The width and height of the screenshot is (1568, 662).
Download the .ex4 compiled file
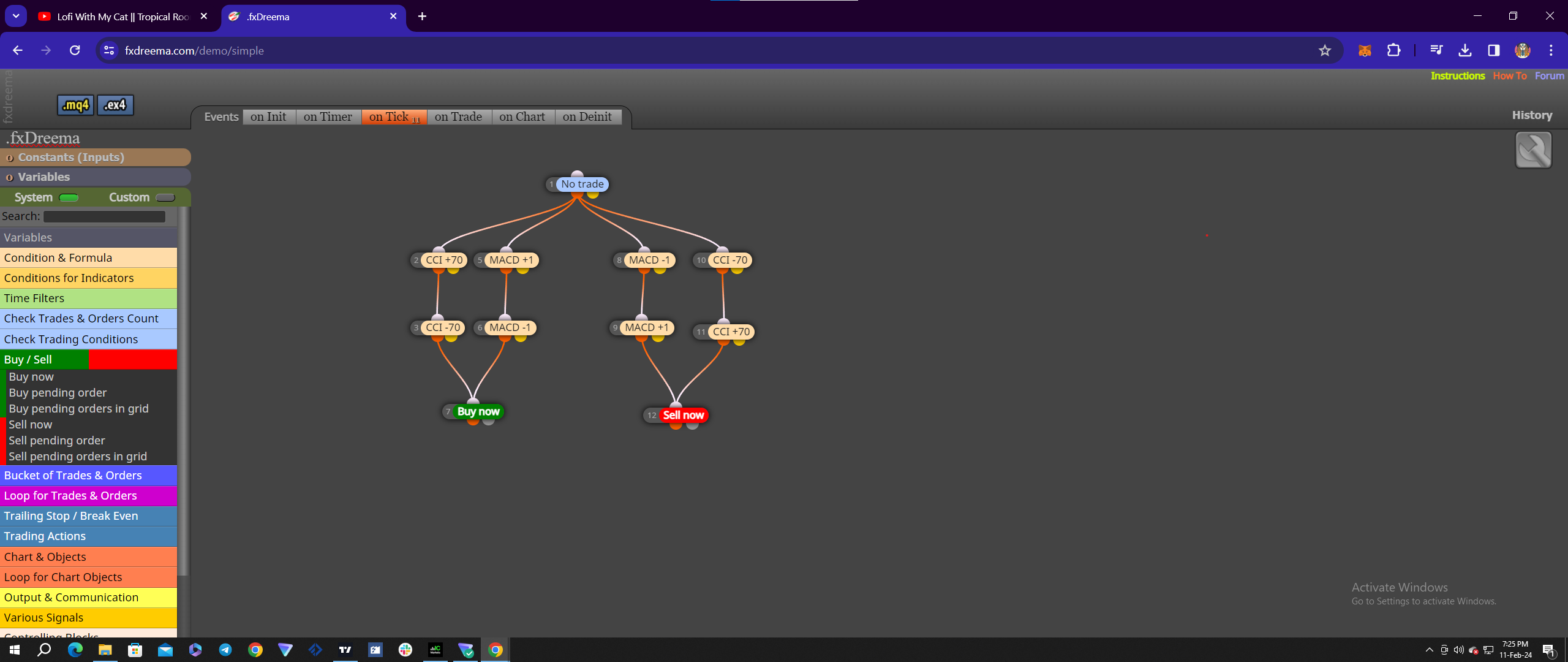pos(115,105)
